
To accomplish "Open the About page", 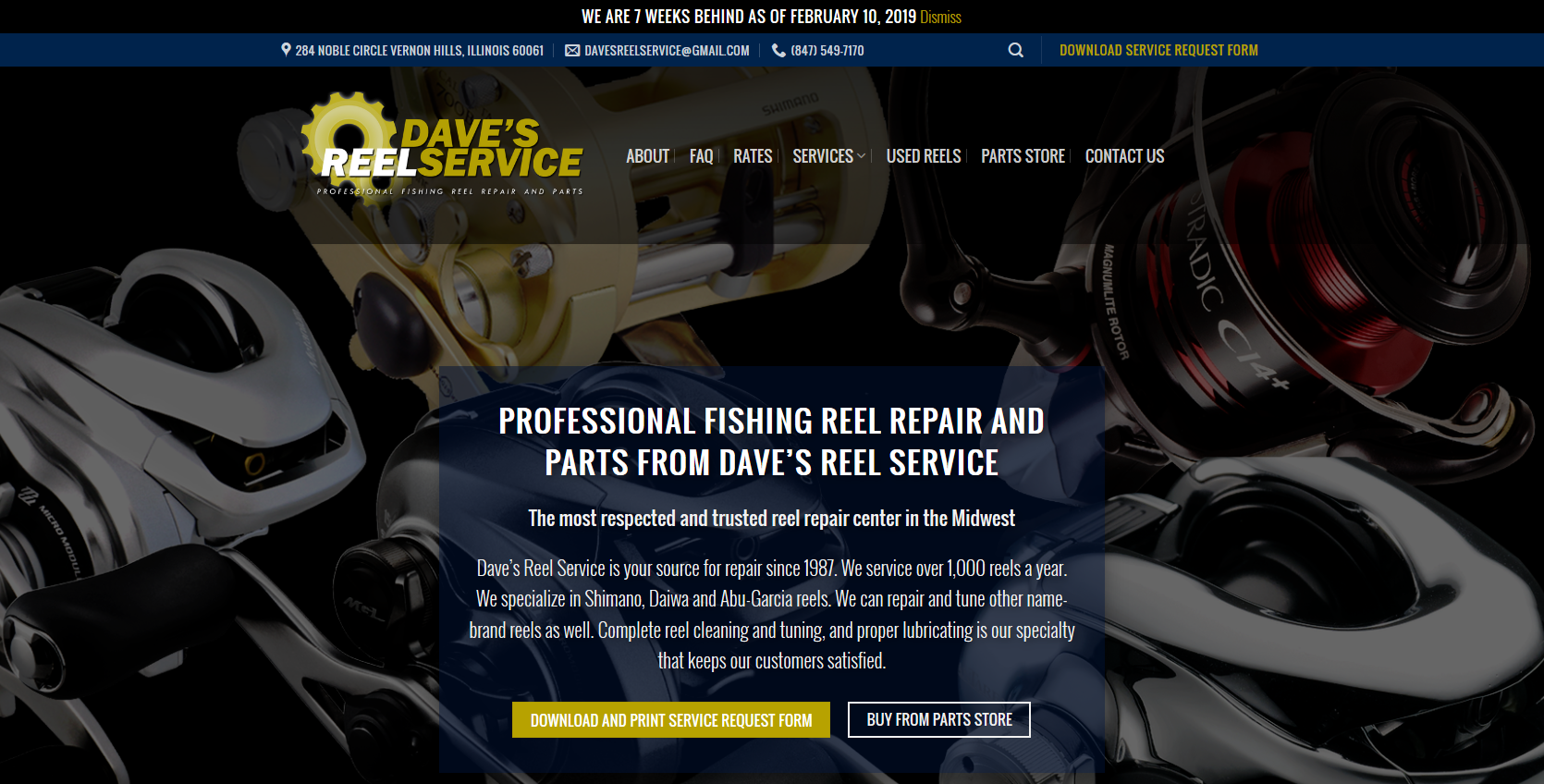I will tap(647, 155).
